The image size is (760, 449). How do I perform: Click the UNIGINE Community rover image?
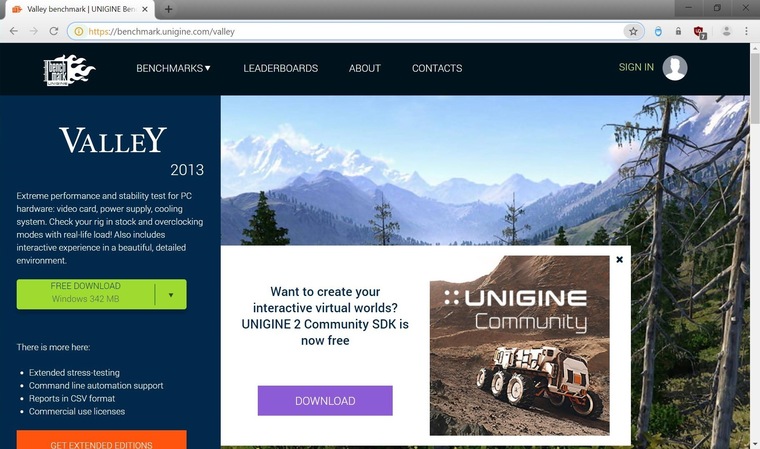point(520,345)
